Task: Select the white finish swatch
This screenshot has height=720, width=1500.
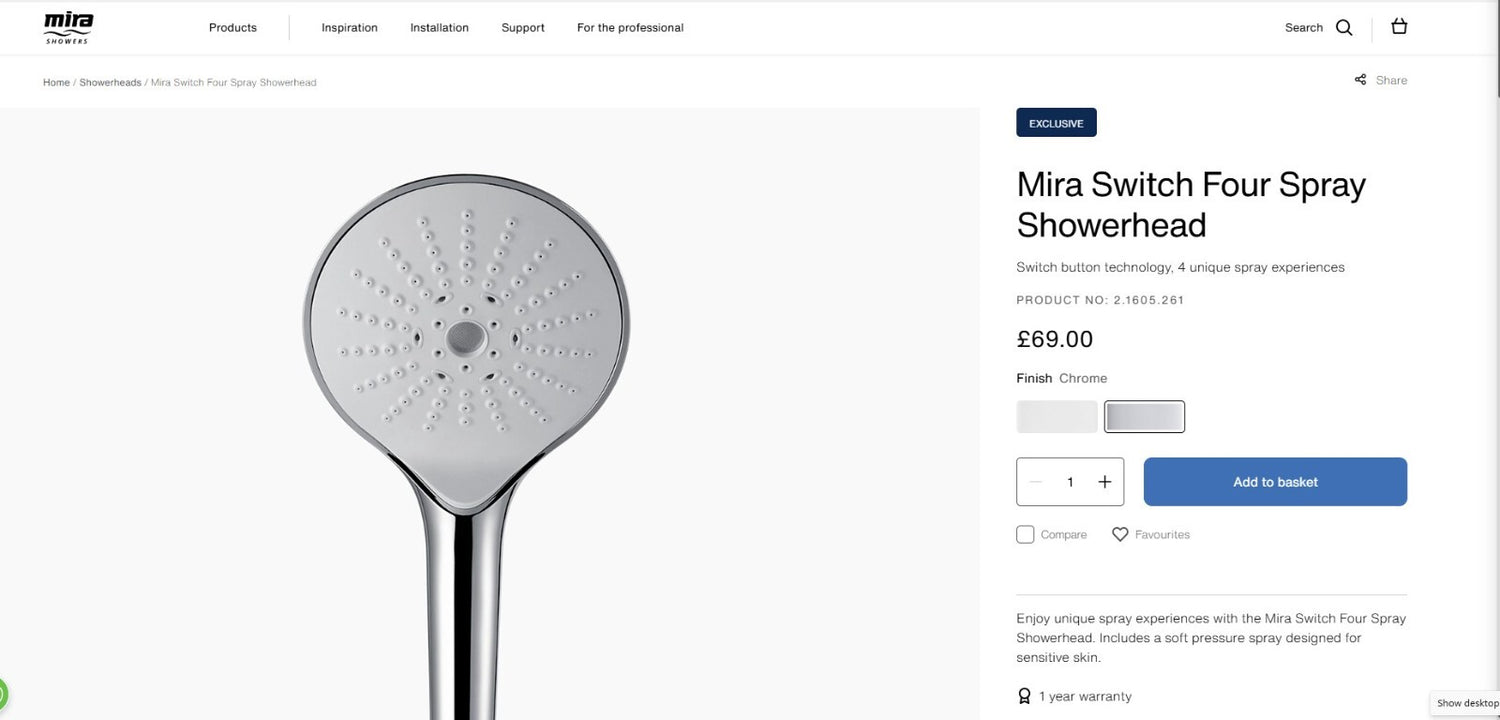Action: (1057, 417)
